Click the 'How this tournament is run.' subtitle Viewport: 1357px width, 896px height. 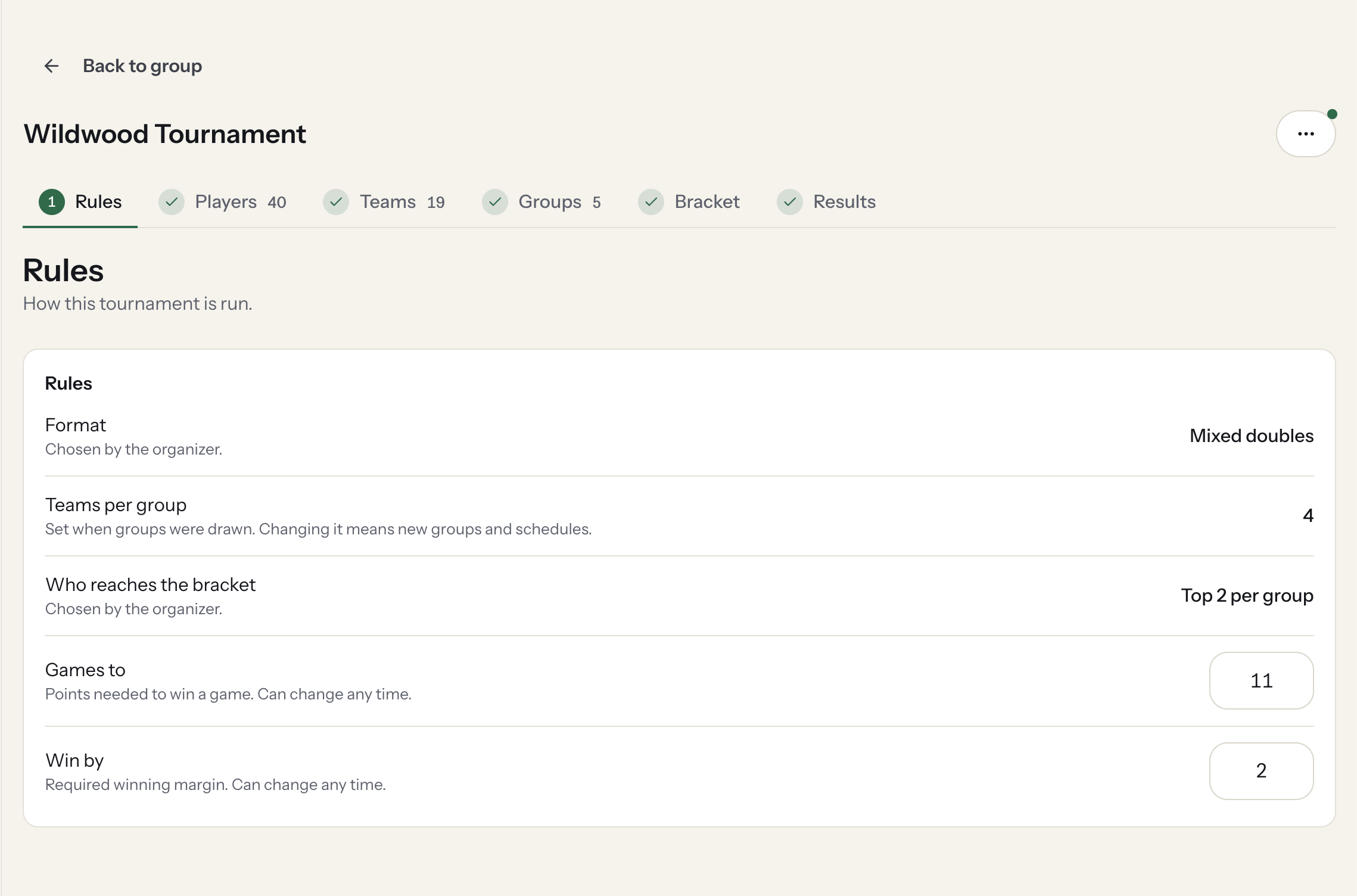pyautogui.click(x=138, y=304)
